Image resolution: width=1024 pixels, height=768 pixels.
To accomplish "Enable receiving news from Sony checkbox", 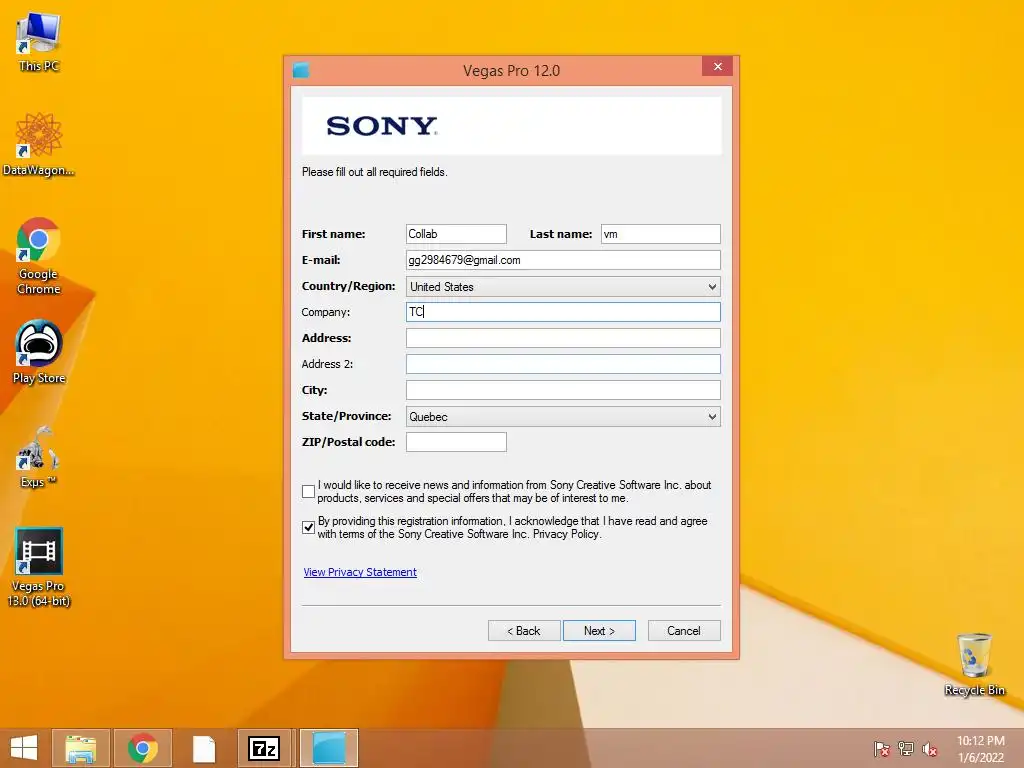I will pyautogui.click(x=308, y=491).
